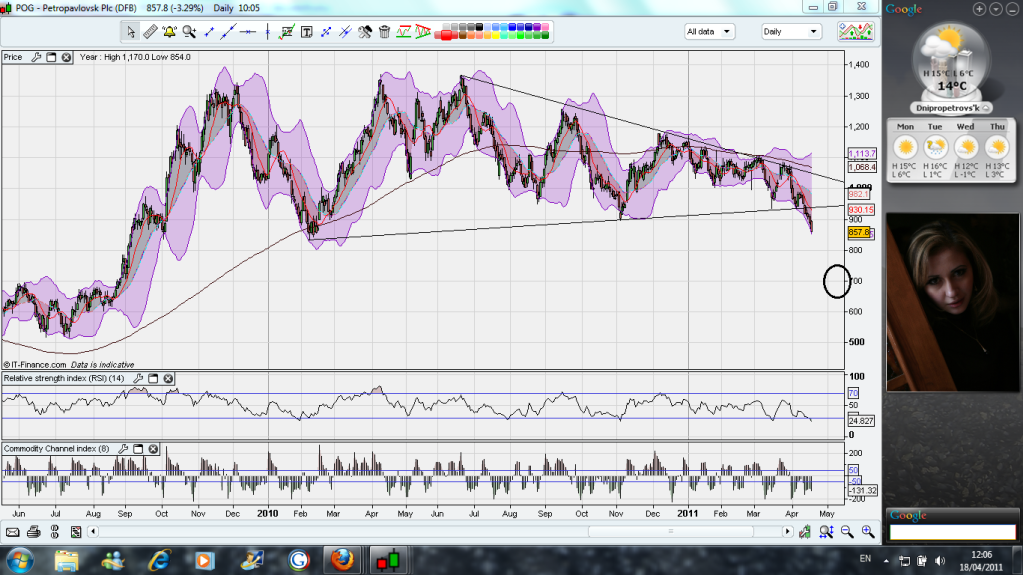Detach the RSI indicator panel
Screen dimensions: 1023x575
click(153, 379)
